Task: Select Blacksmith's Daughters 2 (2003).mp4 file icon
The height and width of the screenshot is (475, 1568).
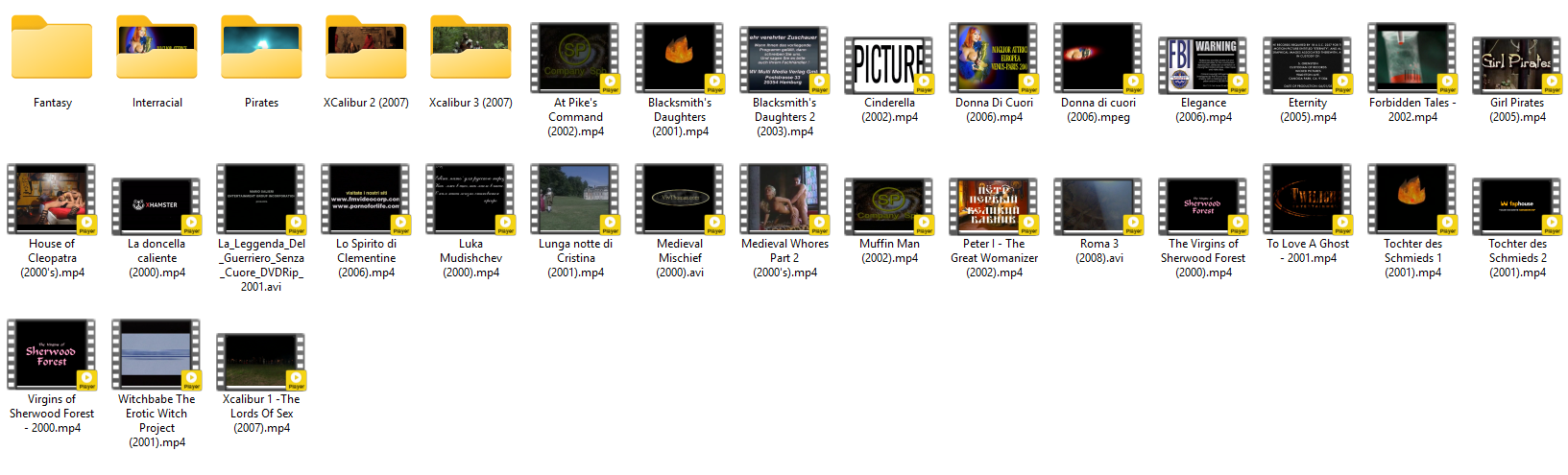Action: tap(784, 59)
